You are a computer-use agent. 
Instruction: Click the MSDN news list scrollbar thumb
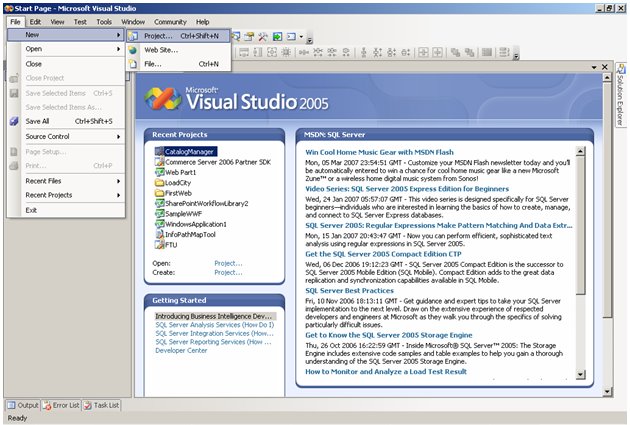(580, 226)
